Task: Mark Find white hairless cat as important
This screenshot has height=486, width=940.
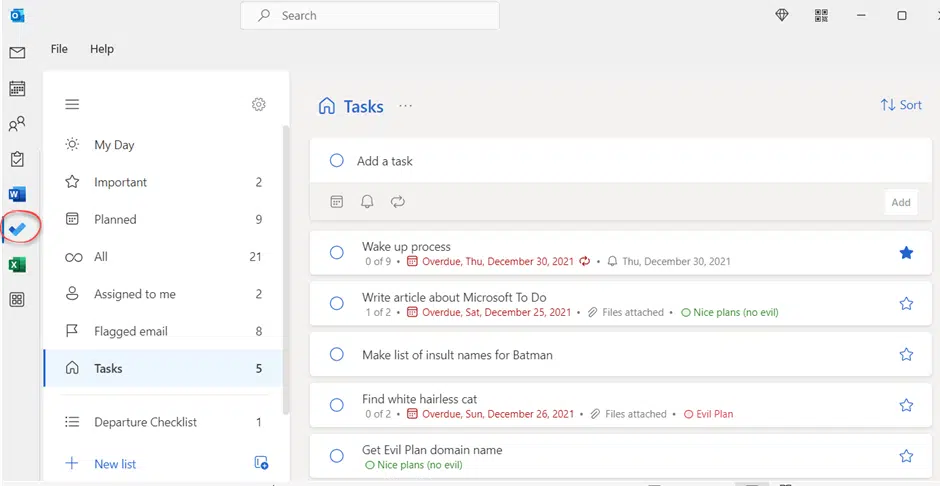Action: 906,406
